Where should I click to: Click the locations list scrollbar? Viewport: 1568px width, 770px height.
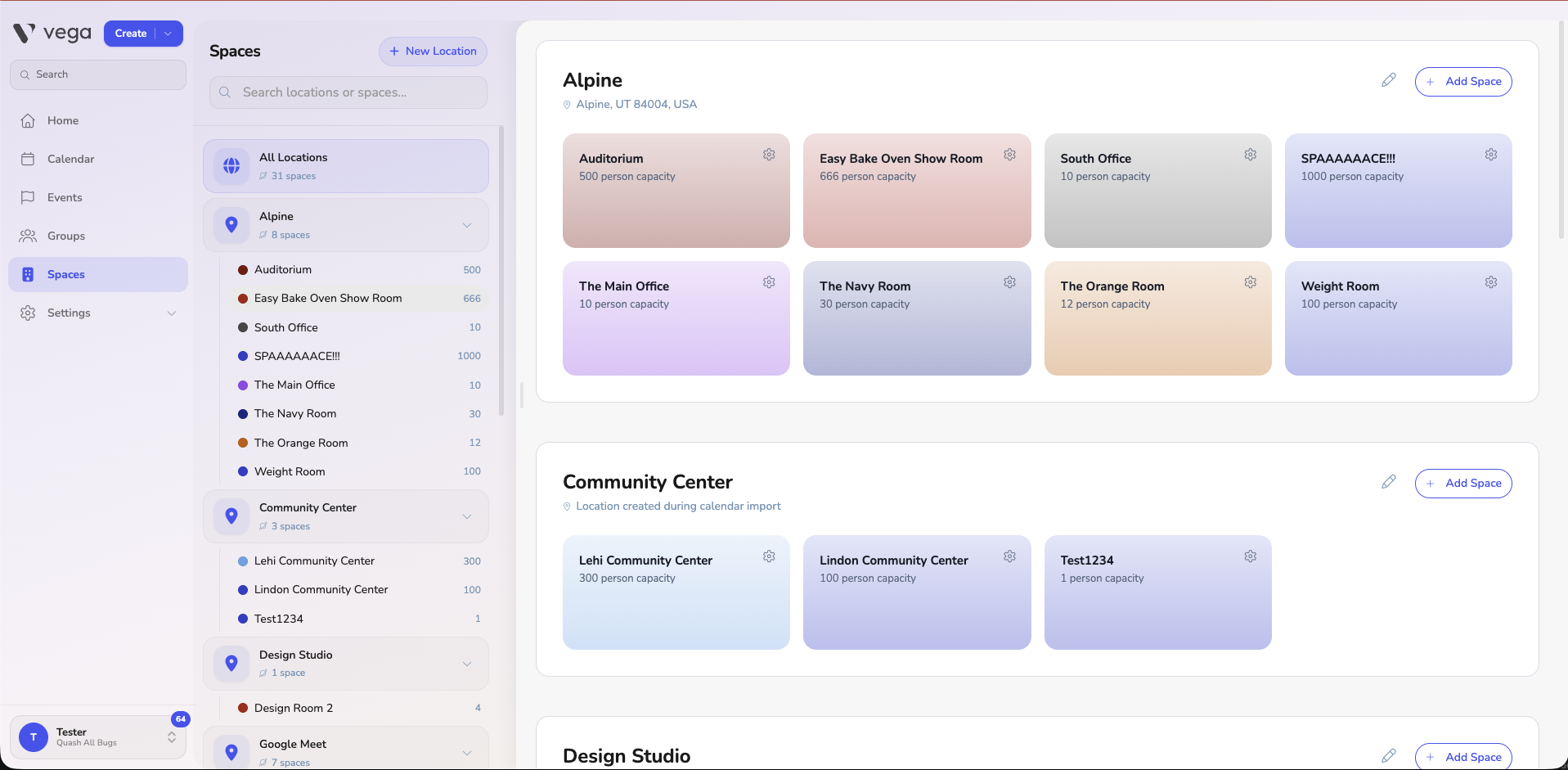(x=501, y=270)
